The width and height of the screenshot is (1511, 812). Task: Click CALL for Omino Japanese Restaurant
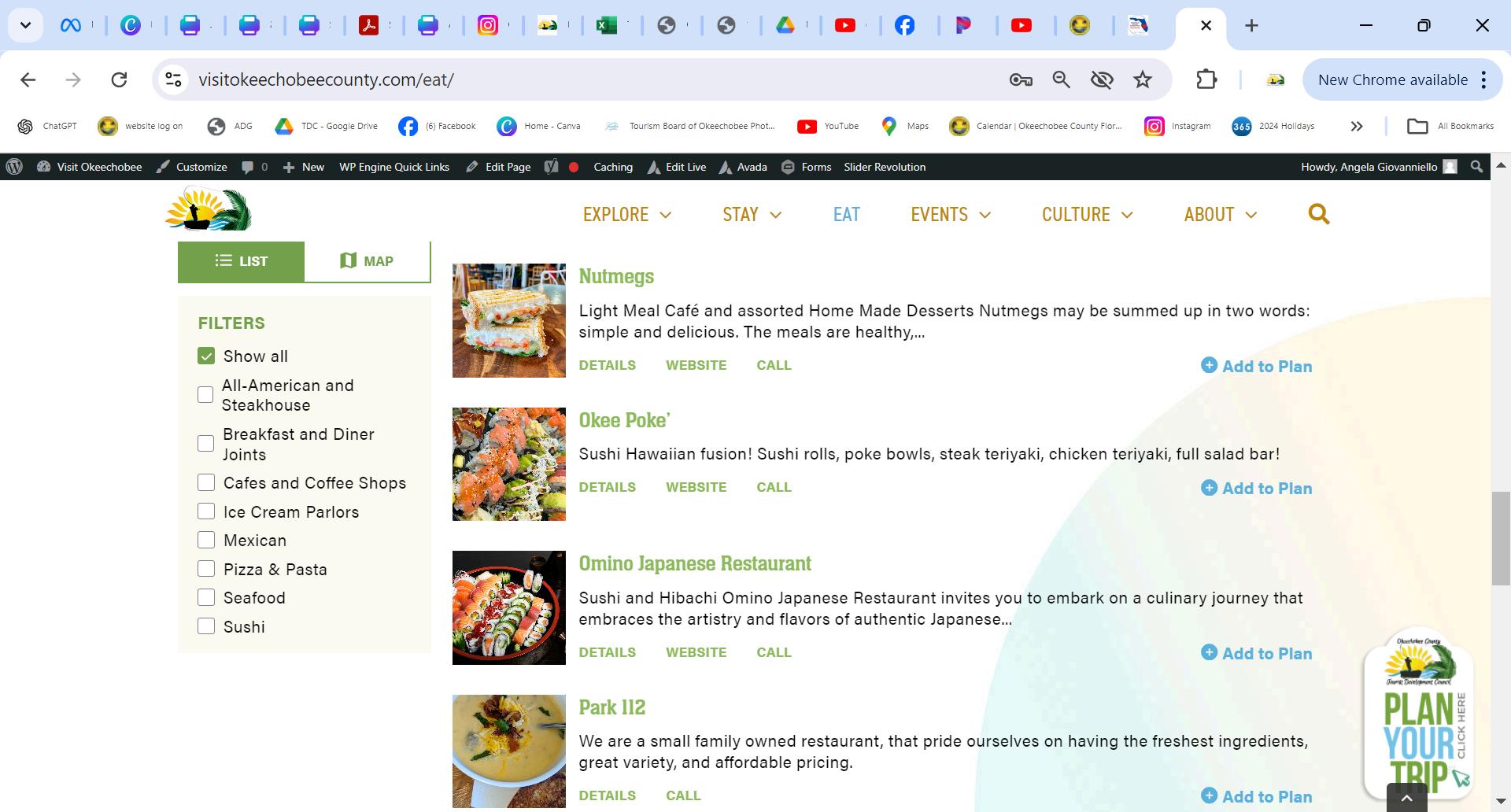[774, 652]
